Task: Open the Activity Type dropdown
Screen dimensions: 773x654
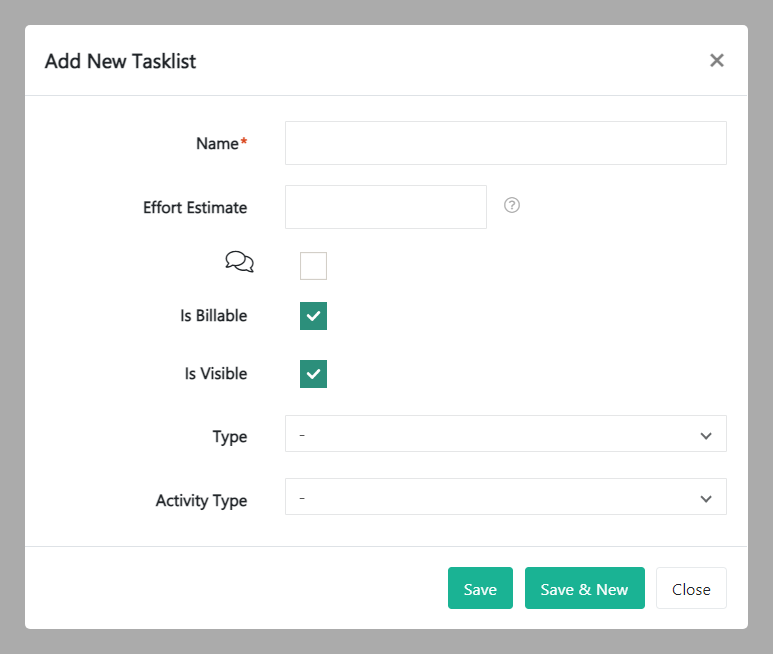Action: [x=505, y=497]
